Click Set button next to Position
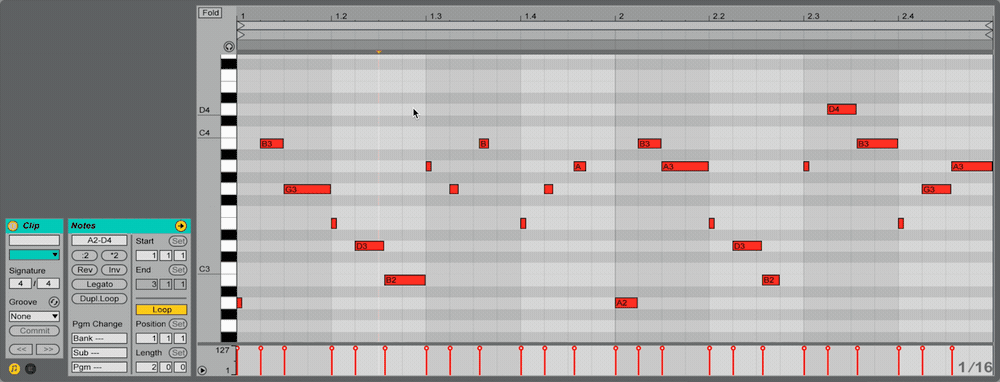Image resolution: width=1000 pixels, height=382 pixels. pyautogui.click(x=178, y=324)
